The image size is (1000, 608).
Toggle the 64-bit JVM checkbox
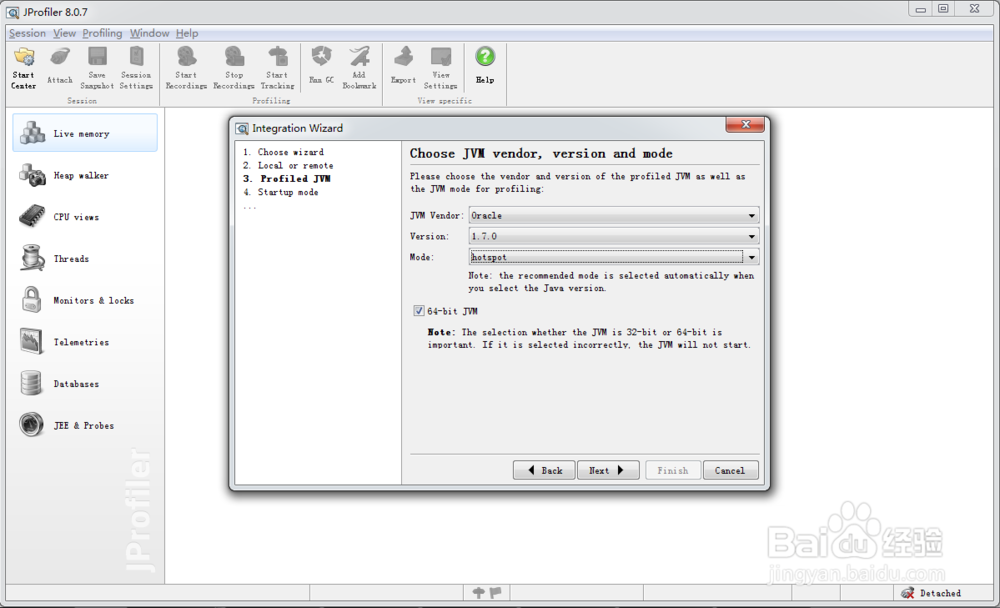click(418, 311)
